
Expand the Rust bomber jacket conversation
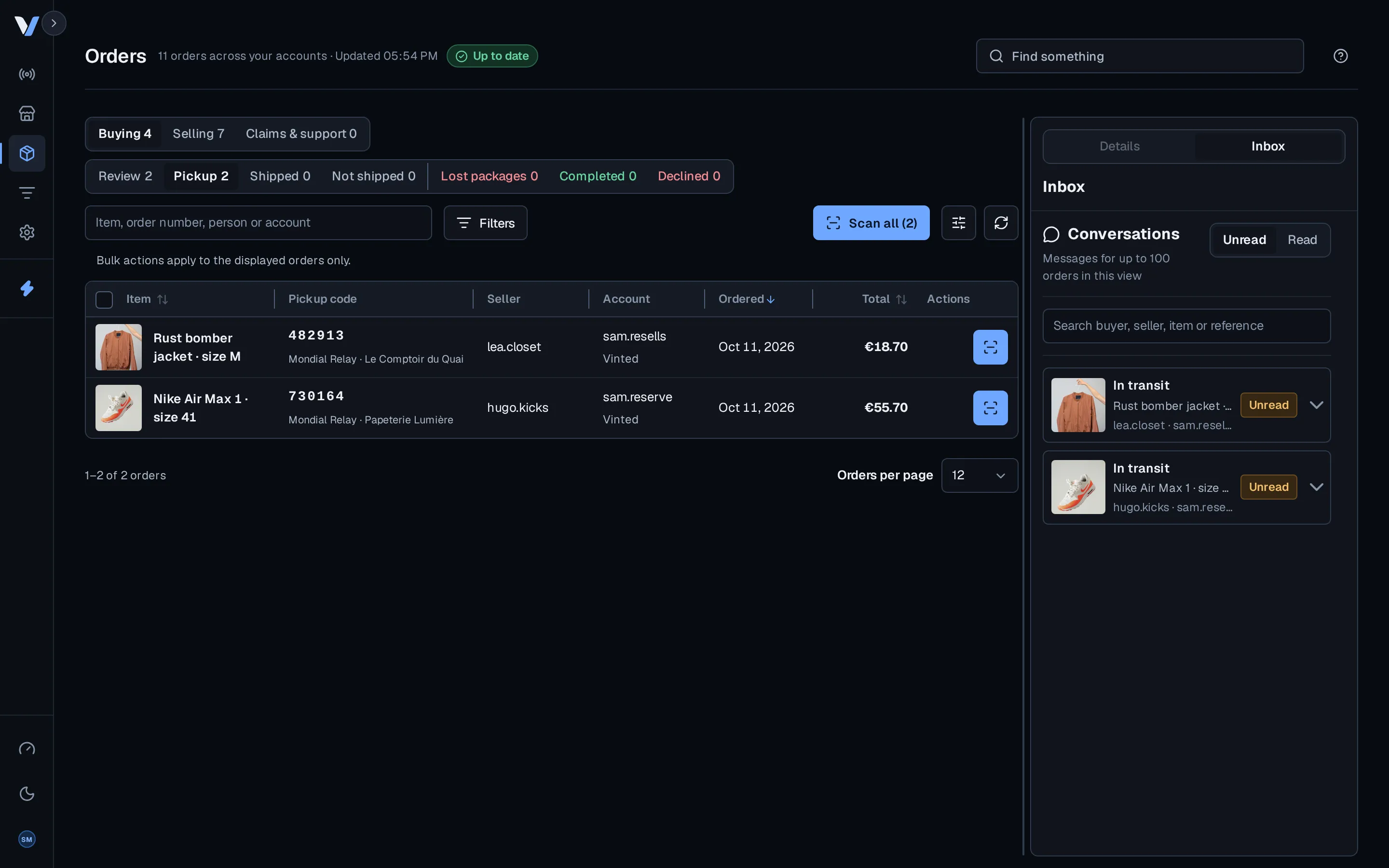click(x=1316, y=405)
